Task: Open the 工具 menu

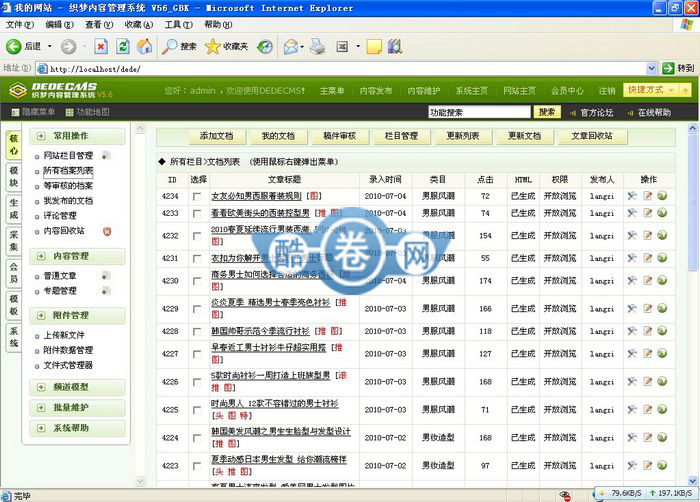Action: coord(179,25)
